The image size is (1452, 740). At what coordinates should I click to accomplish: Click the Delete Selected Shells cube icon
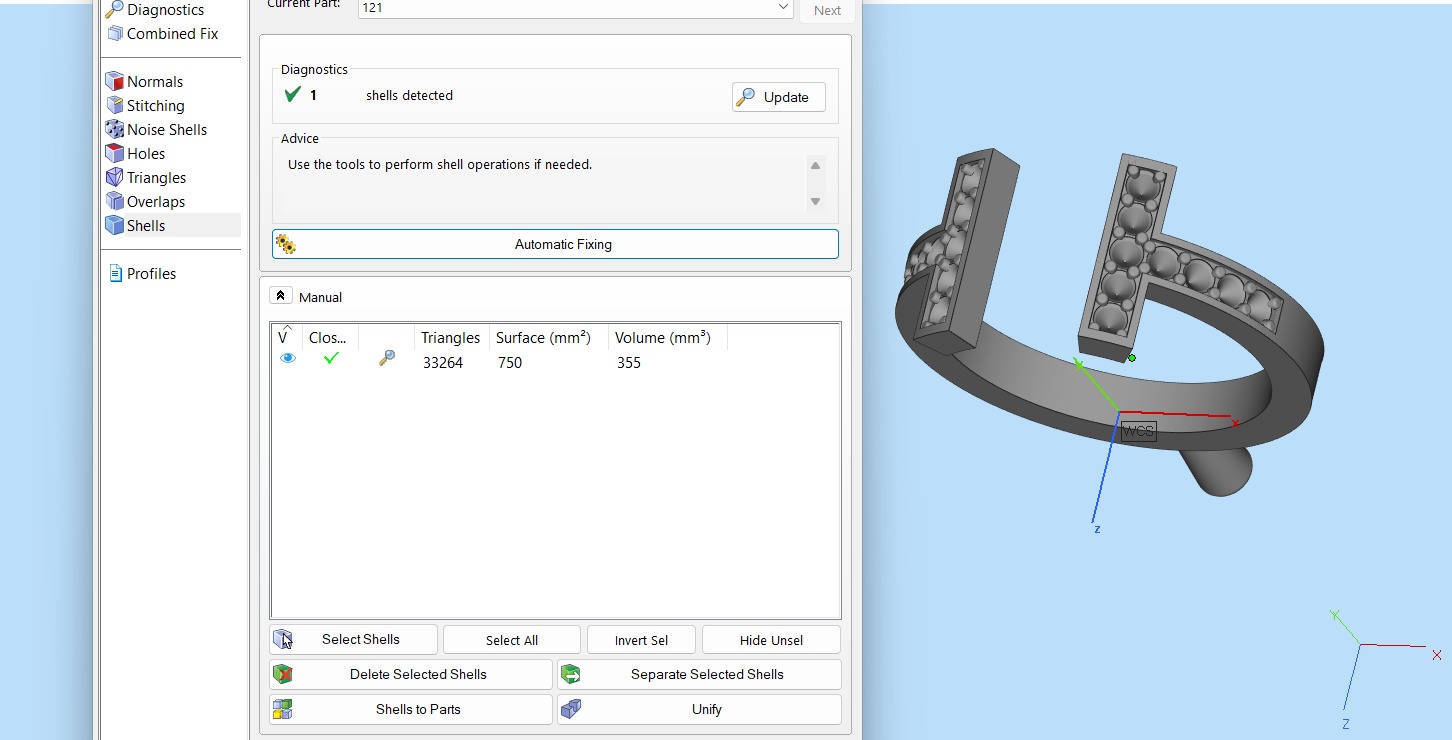(x=283, y=674)
